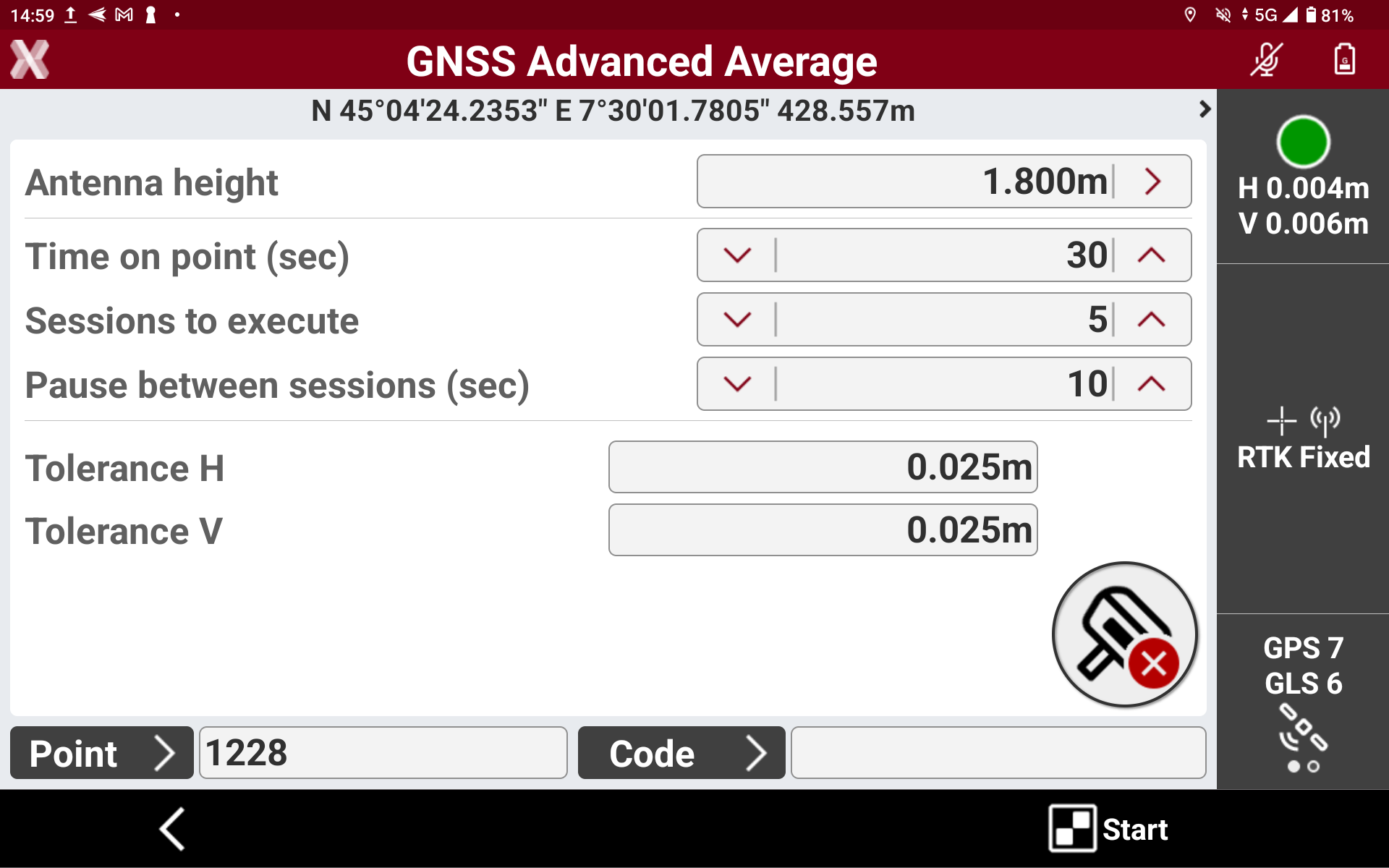Open the receiver battery status icon
This screenshot has width=1389, height=868.
[1345, 60]
